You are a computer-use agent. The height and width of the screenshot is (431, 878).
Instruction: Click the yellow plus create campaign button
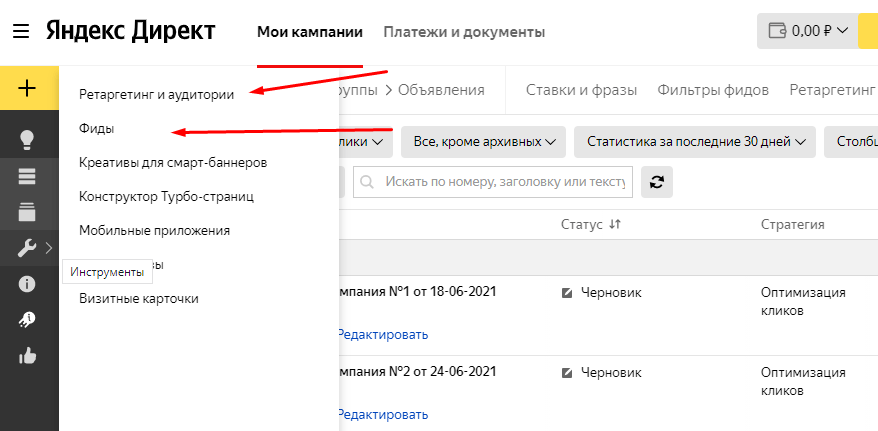click(27, 88)
